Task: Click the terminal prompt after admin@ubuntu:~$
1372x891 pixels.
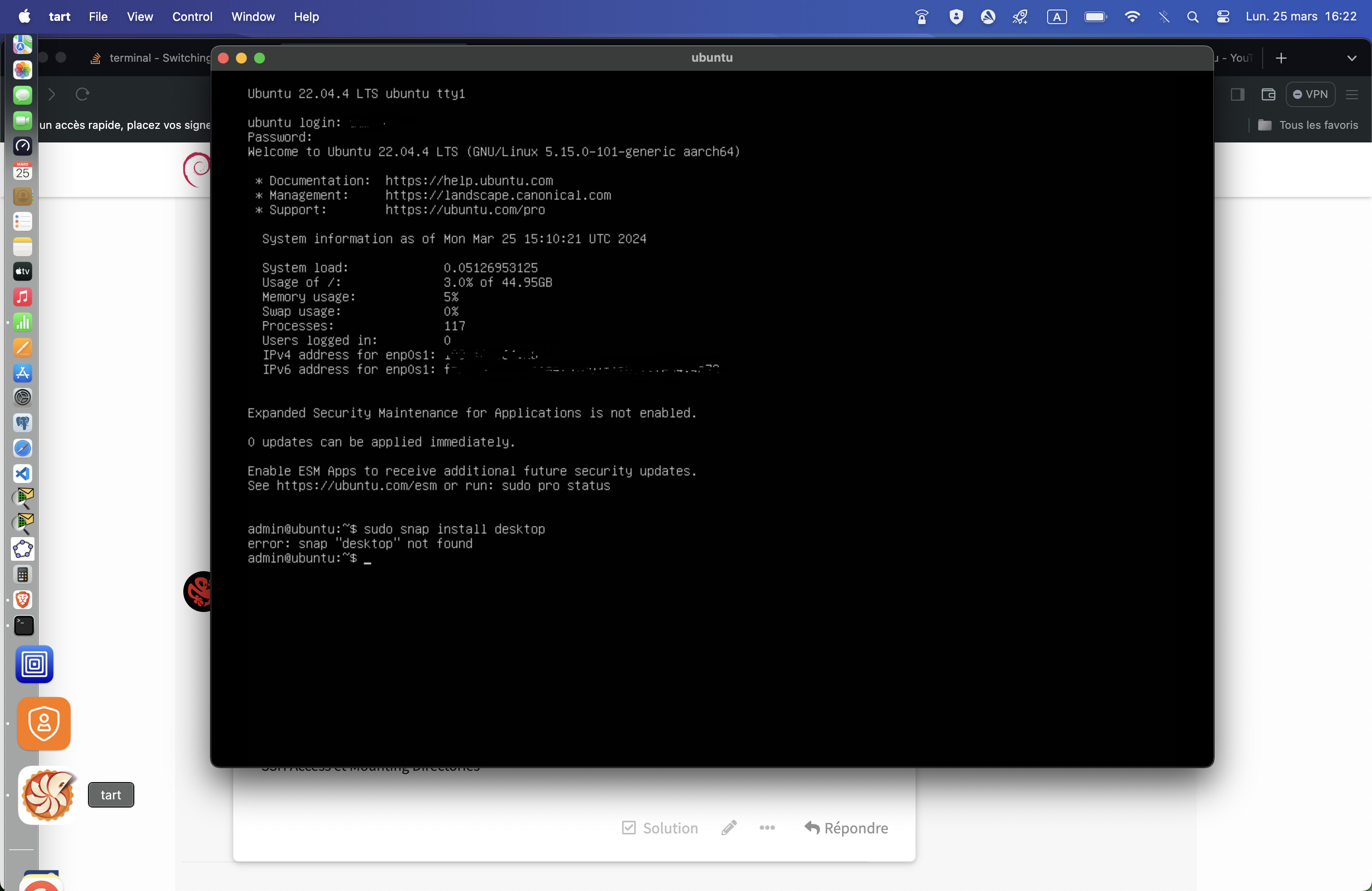Action: pyautogui.click(x=367, y=558)
